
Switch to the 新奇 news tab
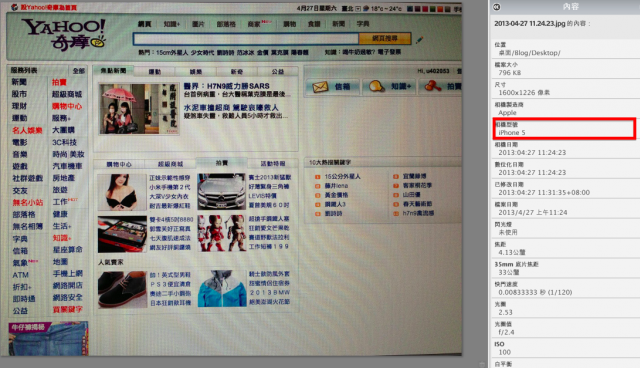[237, 71]
